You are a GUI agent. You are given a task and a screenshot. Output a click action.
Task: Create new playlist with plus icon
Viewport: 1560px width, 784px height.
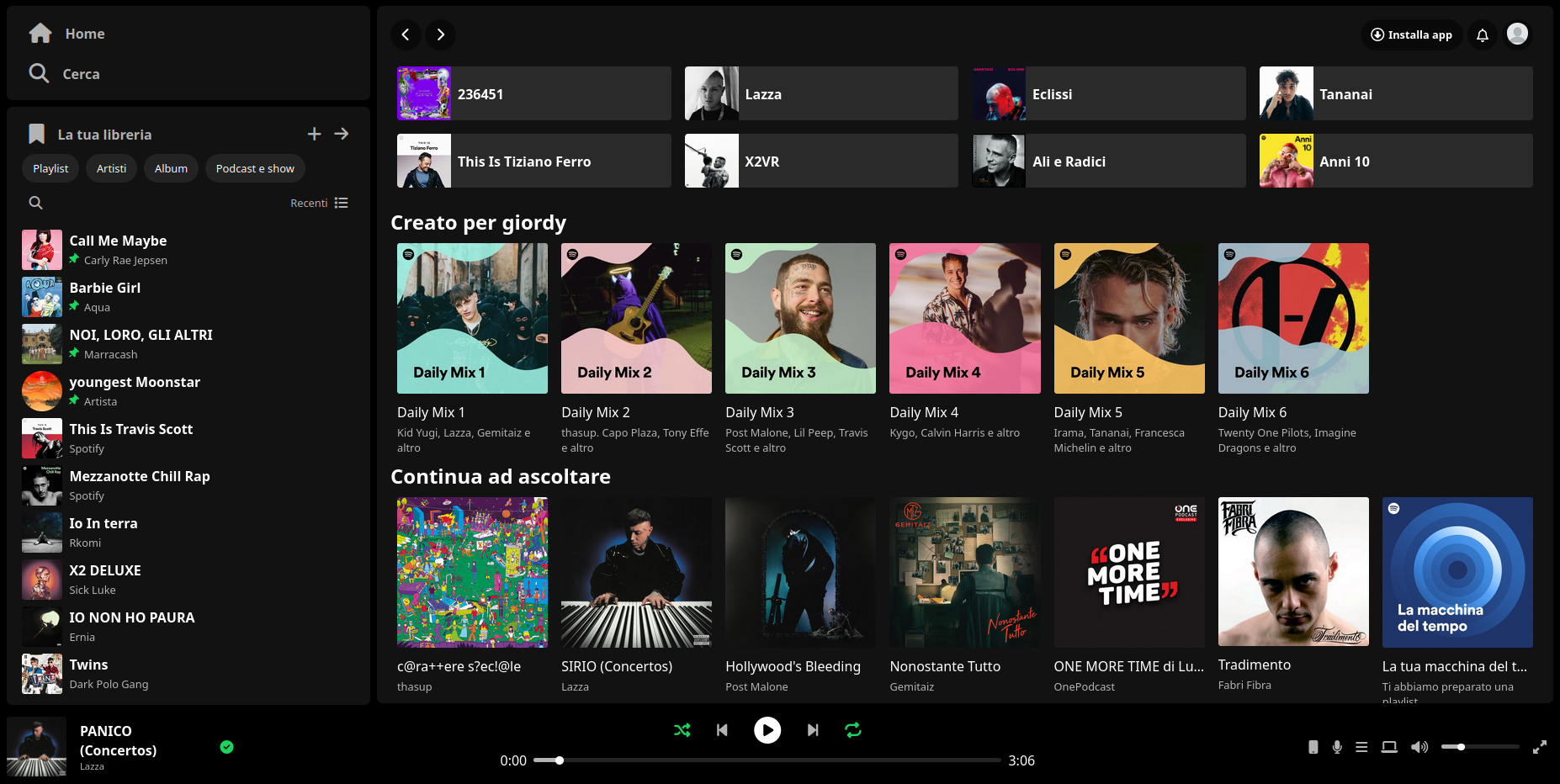pyautogui.click(x=314, y=134)
